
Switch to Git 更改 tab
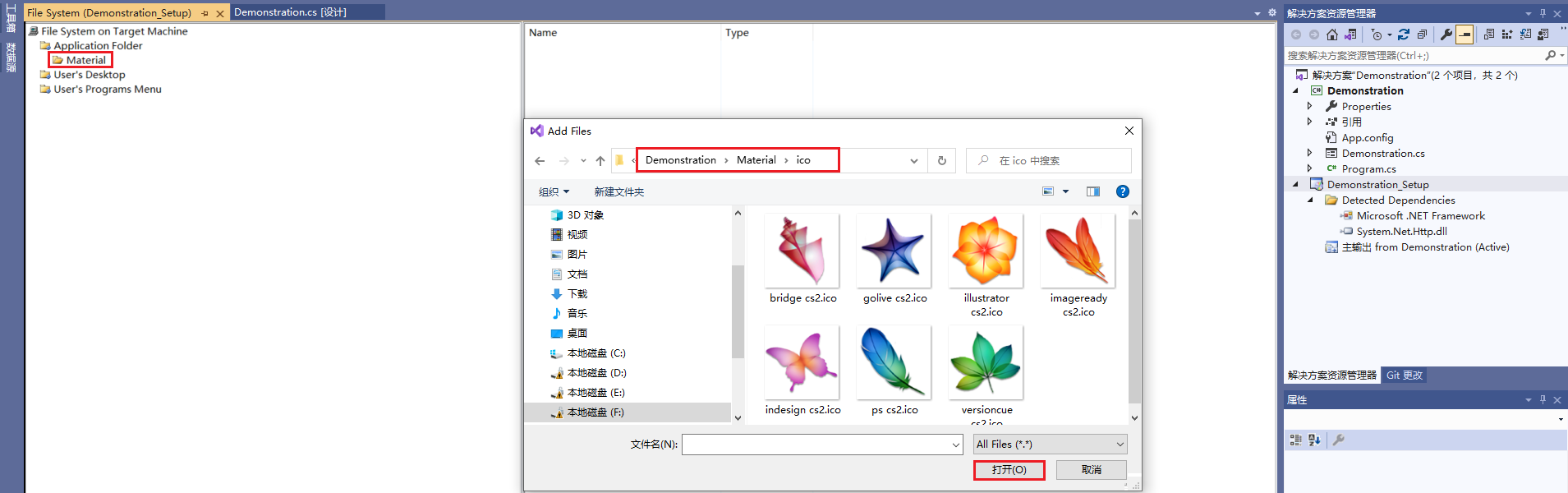click(1405, 376)
